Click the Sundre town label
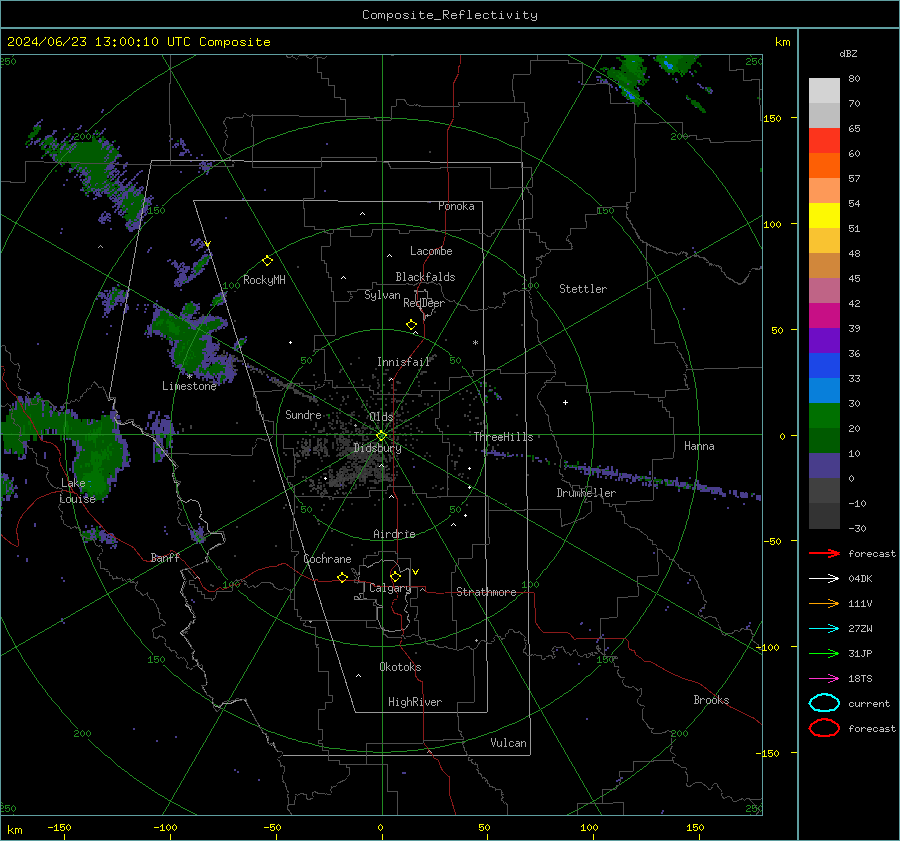Viewport: 900px width, 841px height. (303, 415)
